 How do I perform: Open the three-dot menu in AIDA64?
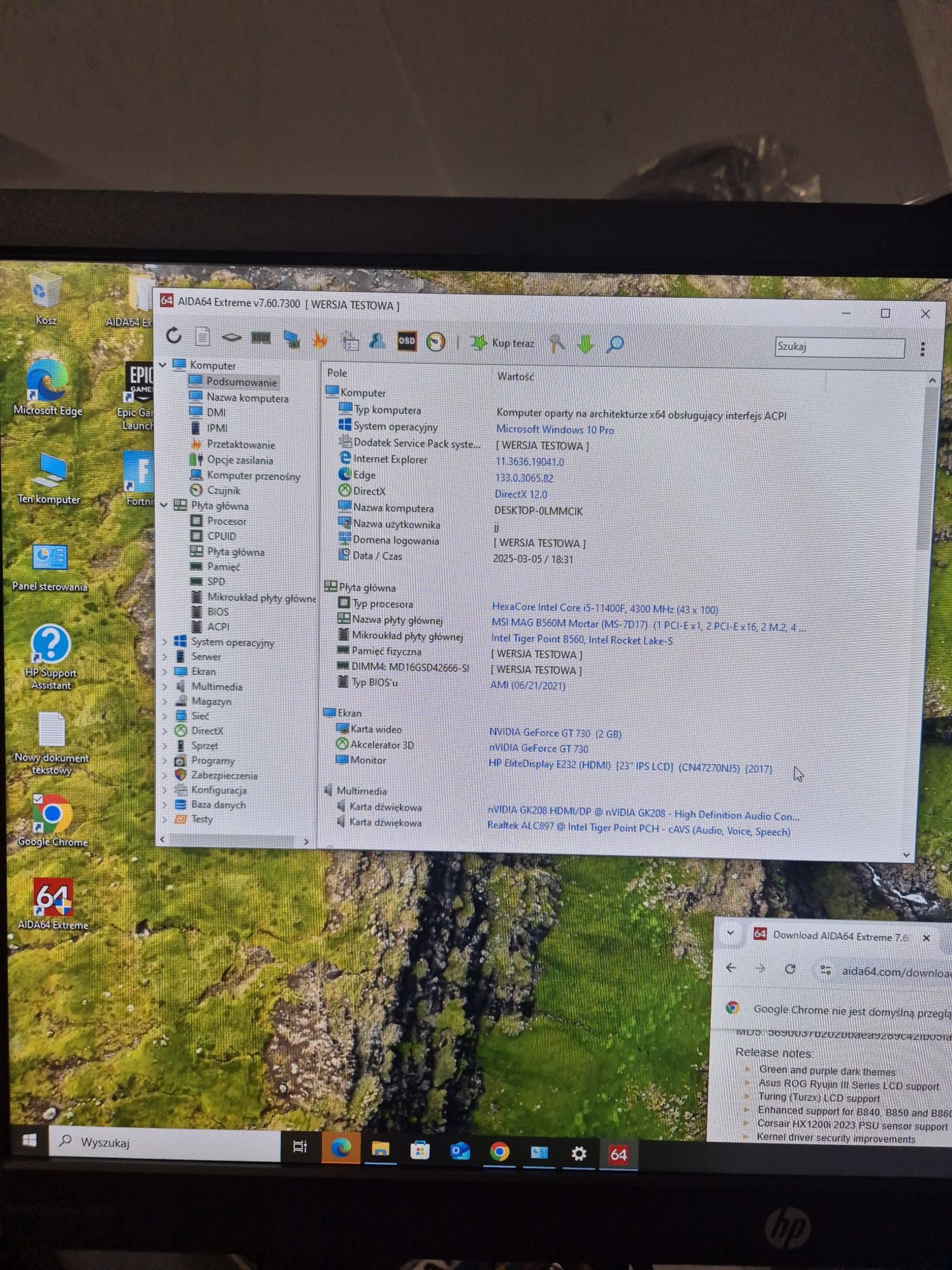(923, 349)
